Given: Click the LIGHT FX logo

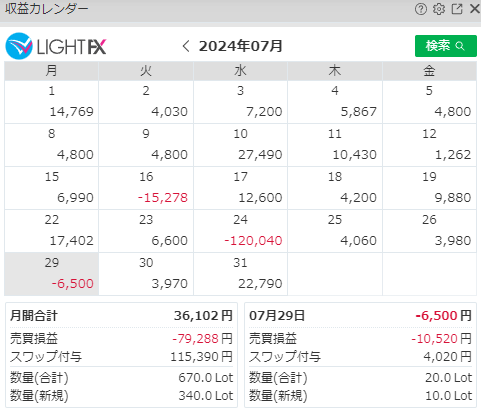Looking at the screenshot, I should click(56, 46).
